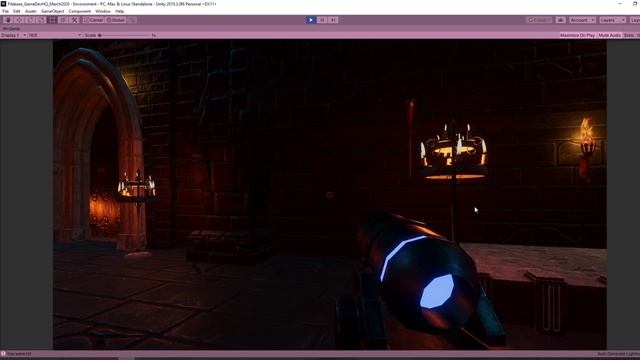Adjust the Game view Scale slider
Screen dimensions: 640x360
(x=124, y=36)
